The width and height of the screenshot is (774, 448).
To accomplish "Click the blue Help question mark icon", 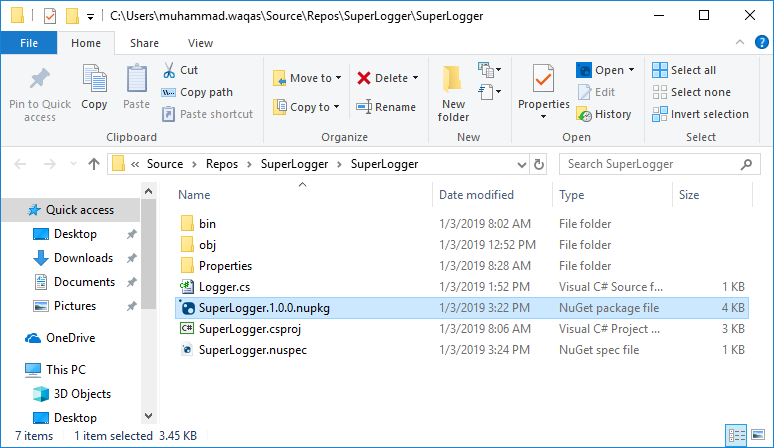I will [762, 42].
